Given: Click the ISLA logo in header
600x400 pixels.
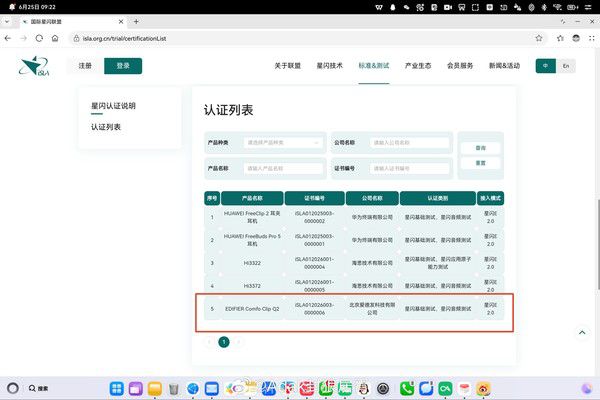Looking at the screenshot, I should point(34,66).
